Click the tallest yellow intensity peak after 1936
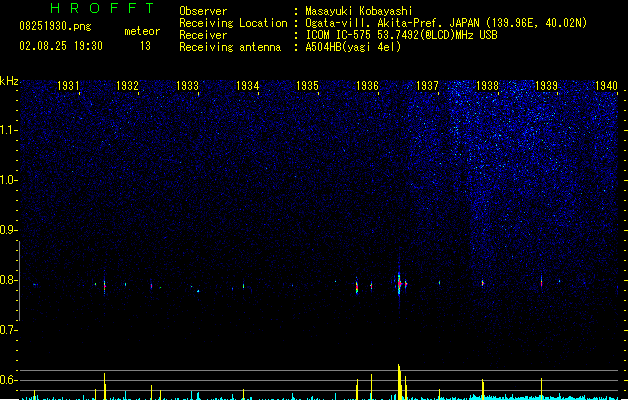This screenshot has height=400, width=629. click(399, 382)
